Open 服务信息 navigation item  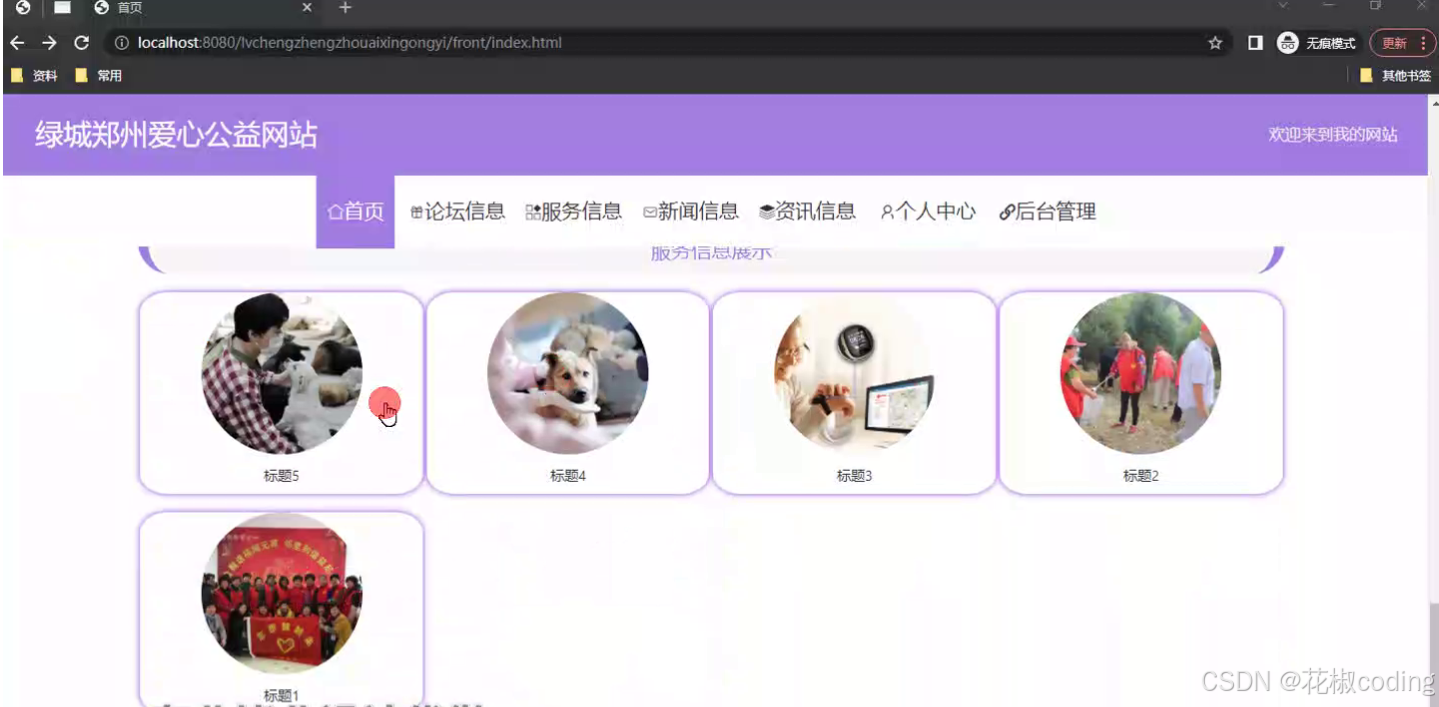(x=574, y=211)
